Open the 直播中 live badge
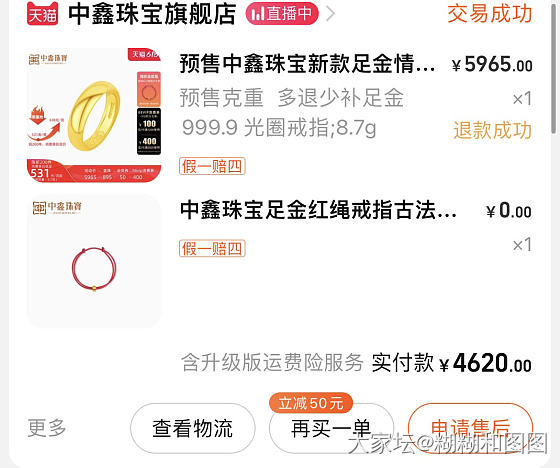 [282, 14]
